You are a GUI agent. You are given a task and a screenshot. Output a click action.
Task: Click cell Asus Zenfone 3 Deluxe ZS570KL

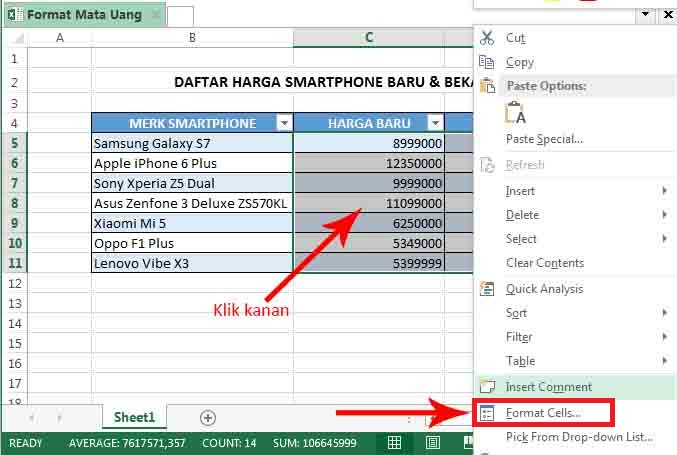click(193, 203)
